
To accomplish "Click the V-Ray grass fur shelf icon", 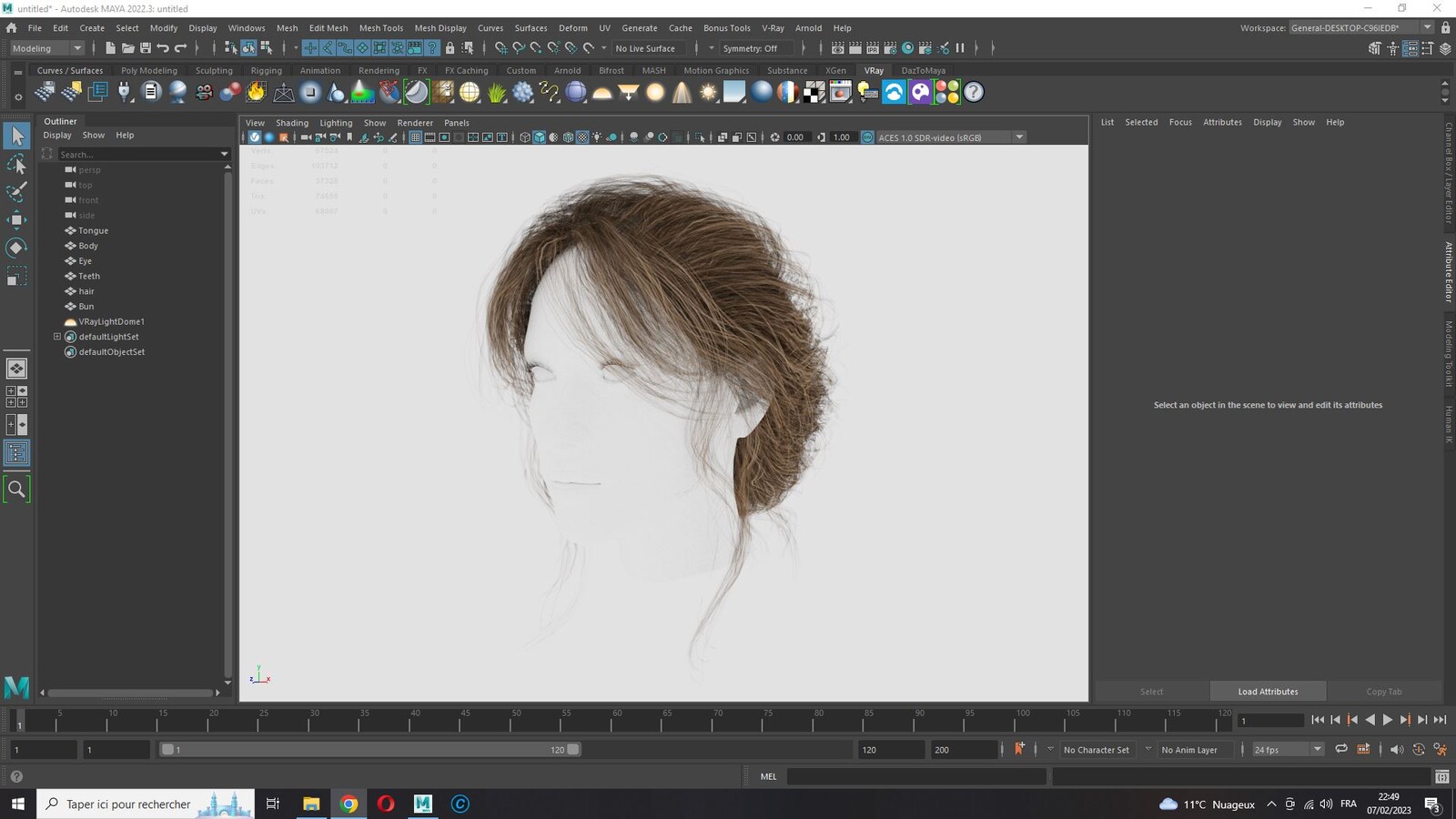I will point(496,92).
